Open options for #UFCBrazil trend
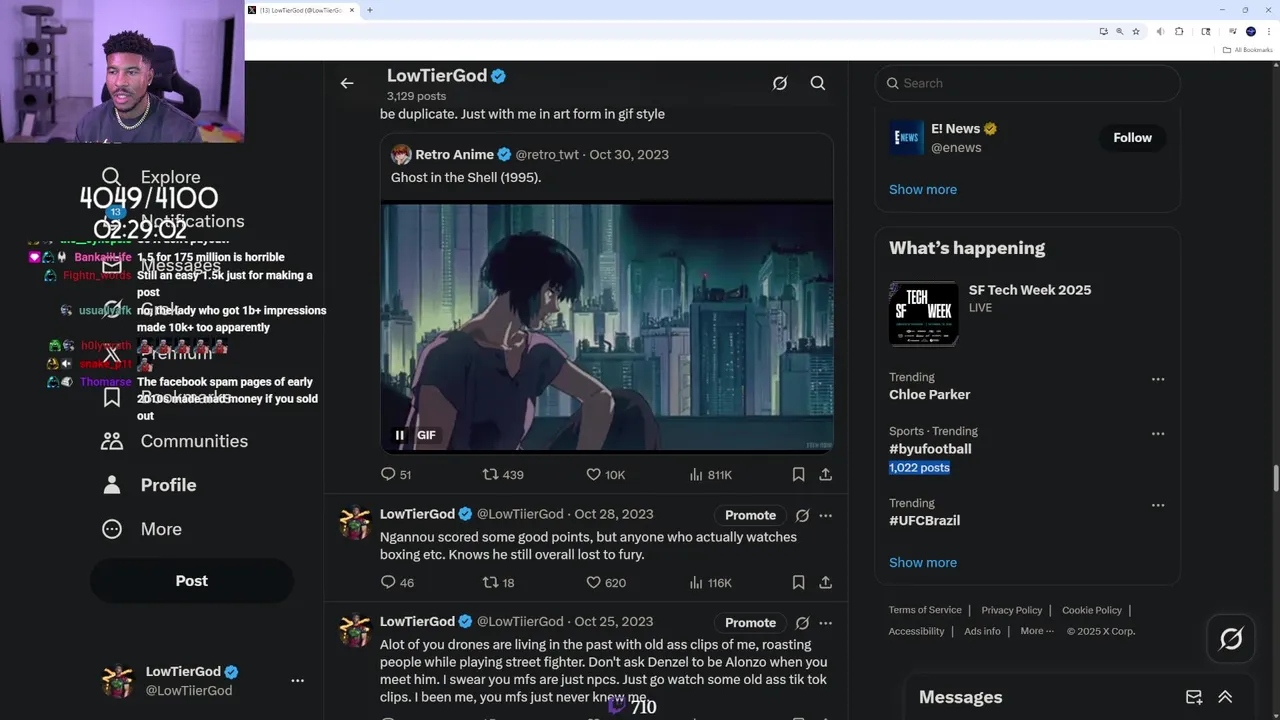This screenshot has height=720, width=1280. pos(1157,506)
